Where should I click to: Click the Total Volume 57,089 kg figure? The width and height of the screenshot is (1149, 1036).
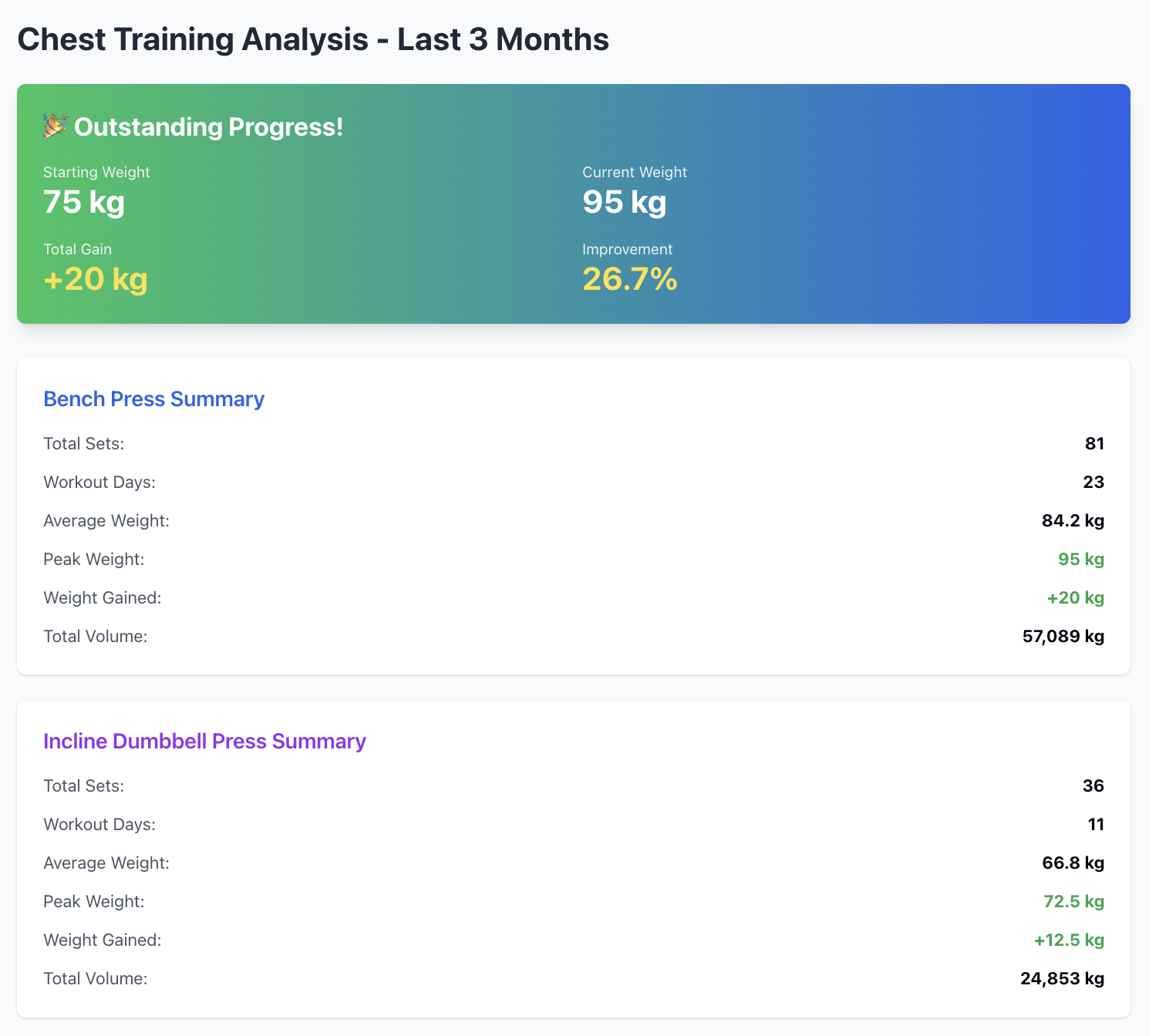(x=1063, y=636)
